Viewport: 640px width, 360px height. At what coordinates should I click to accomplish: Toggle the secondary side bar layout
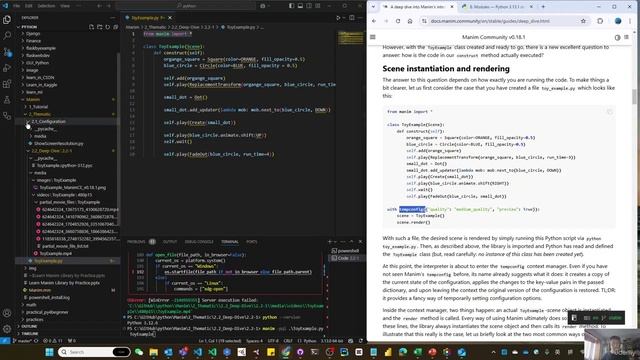coord(309,6)
